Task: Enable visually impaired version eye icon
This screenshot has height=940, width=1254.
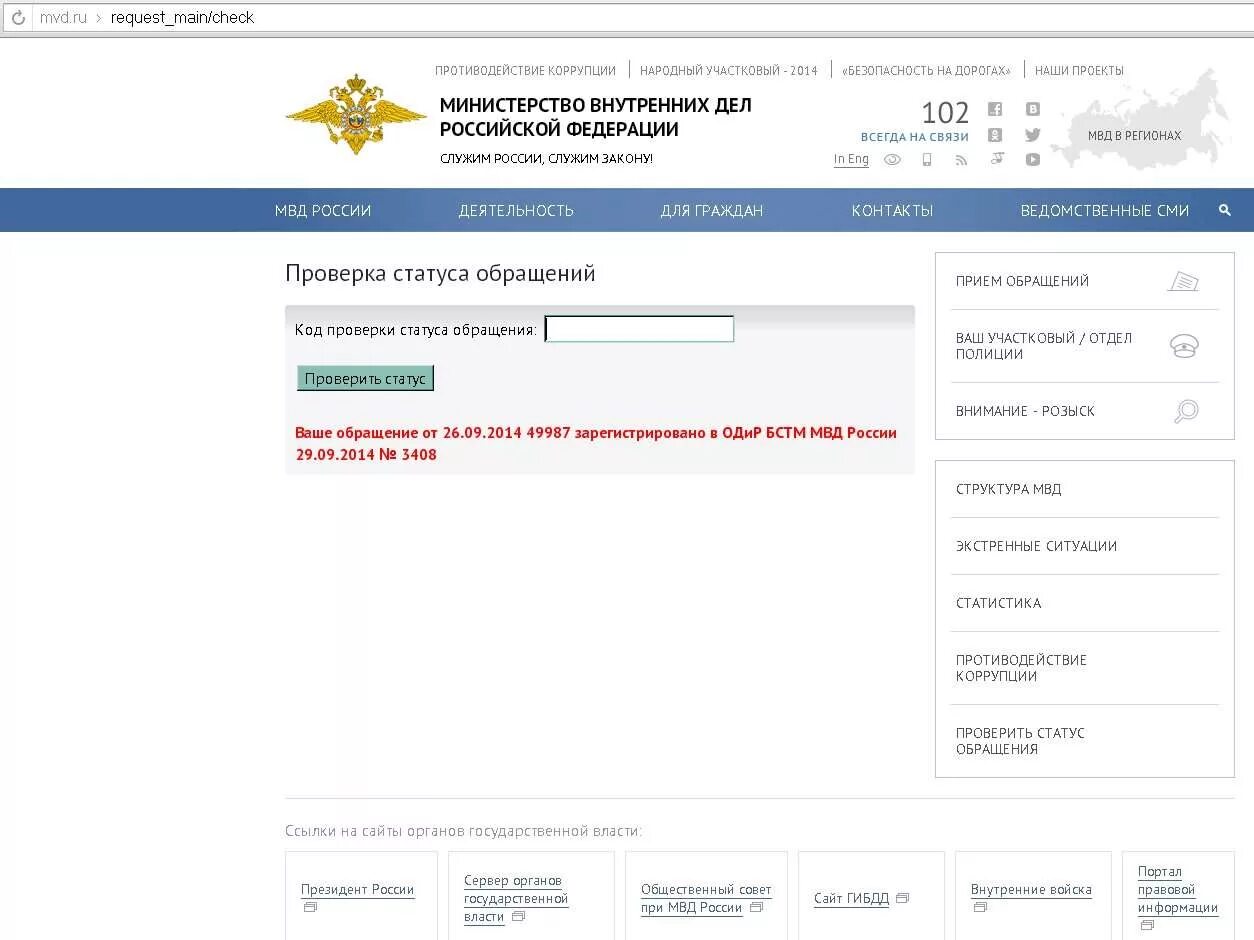Action: click(892, 159)
